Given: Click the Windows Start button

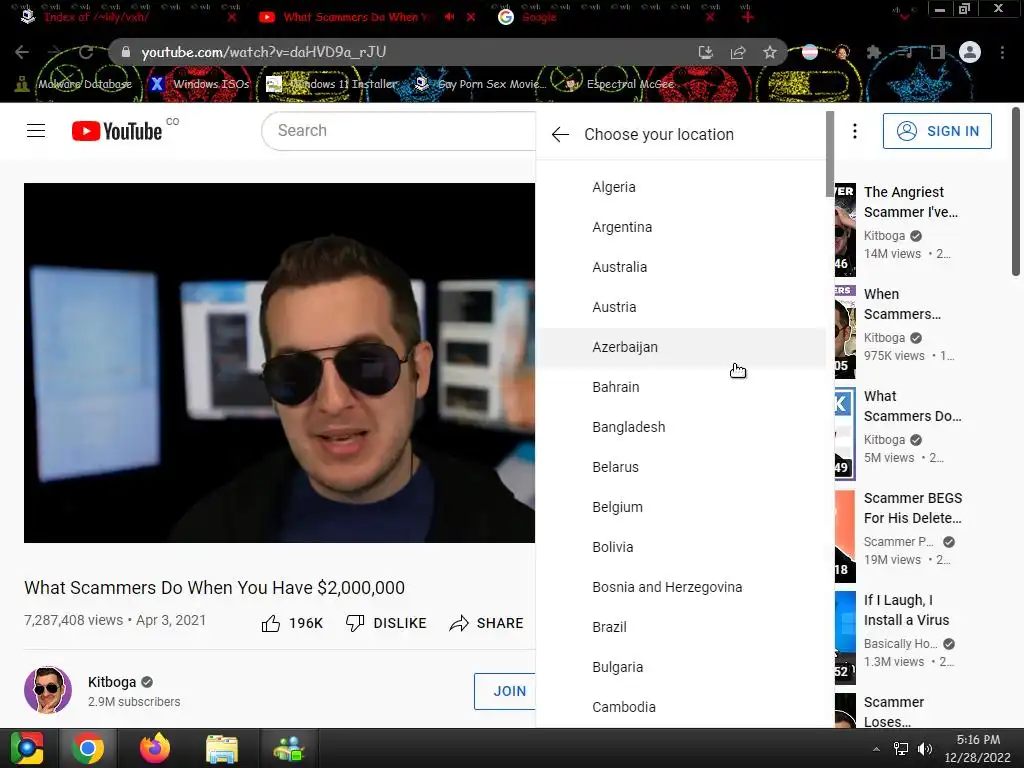Looking at the screenshot, I should click(x=27, y=748).
